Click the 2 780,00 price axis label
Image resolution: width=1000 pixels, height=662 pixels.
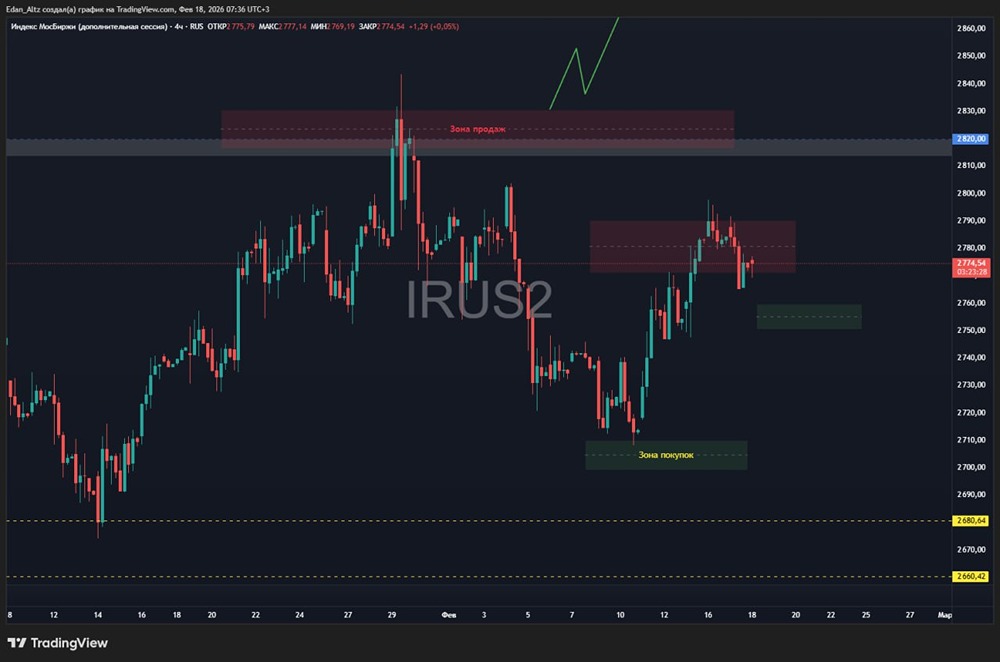(971, 247)
